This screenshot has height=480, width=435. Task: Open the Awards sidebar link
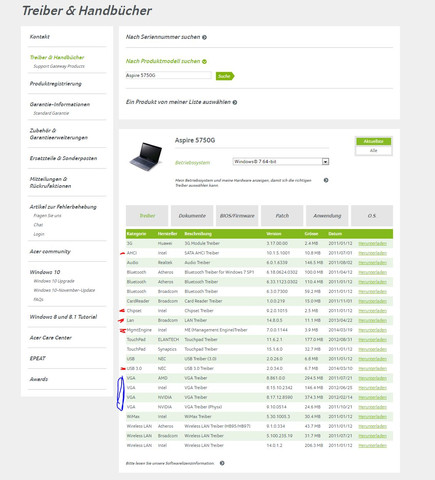click(x=39, y=379)
